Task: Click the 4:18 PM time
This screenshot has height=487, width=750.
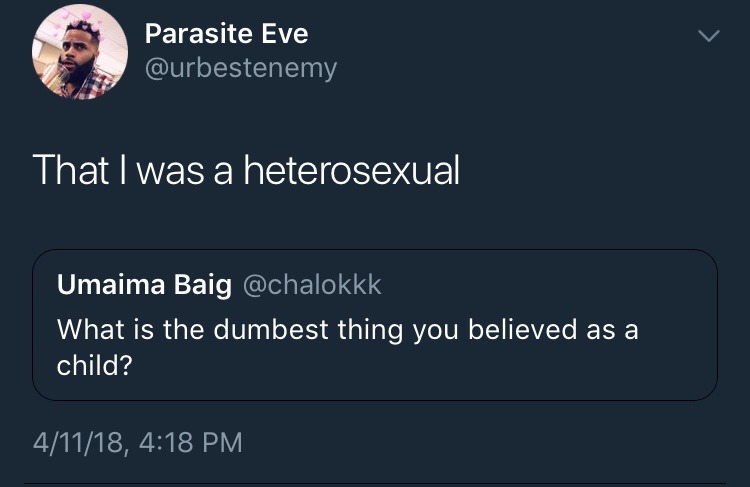Action: (192, 441)
